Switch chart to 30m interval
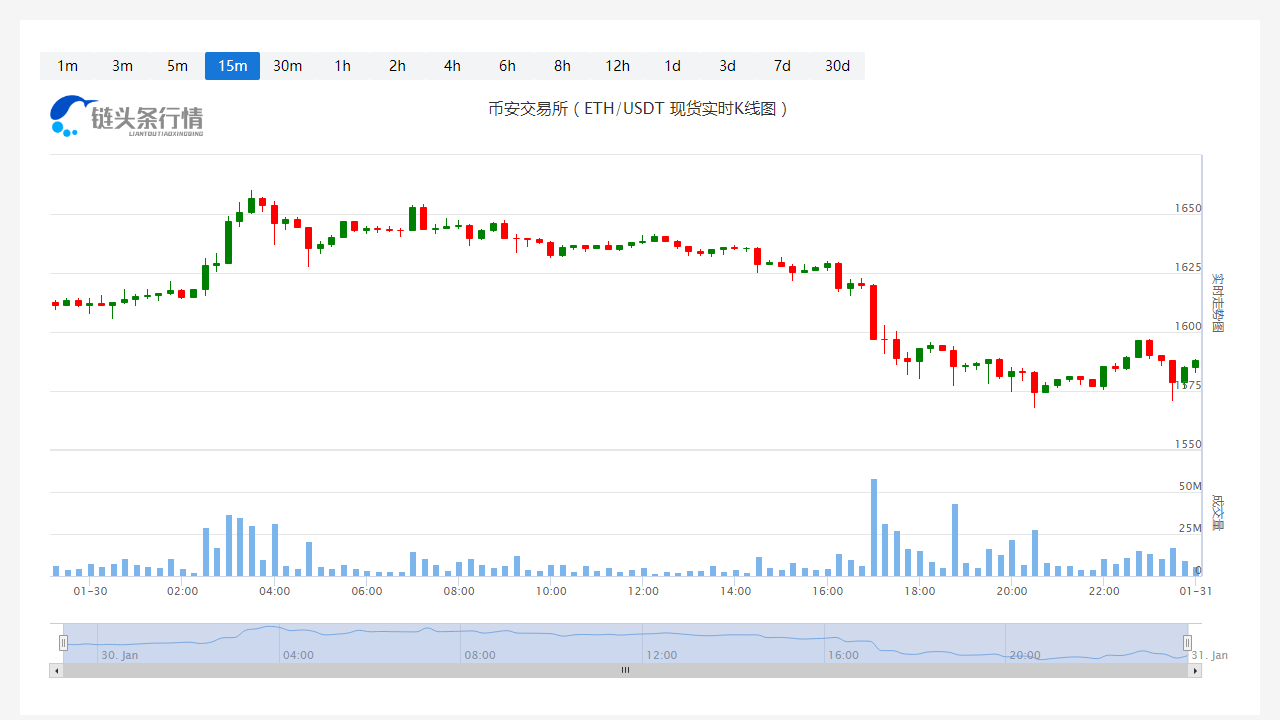Image resolution: width=1280 pixels, height=720 pixels. (x=287, y=66)
